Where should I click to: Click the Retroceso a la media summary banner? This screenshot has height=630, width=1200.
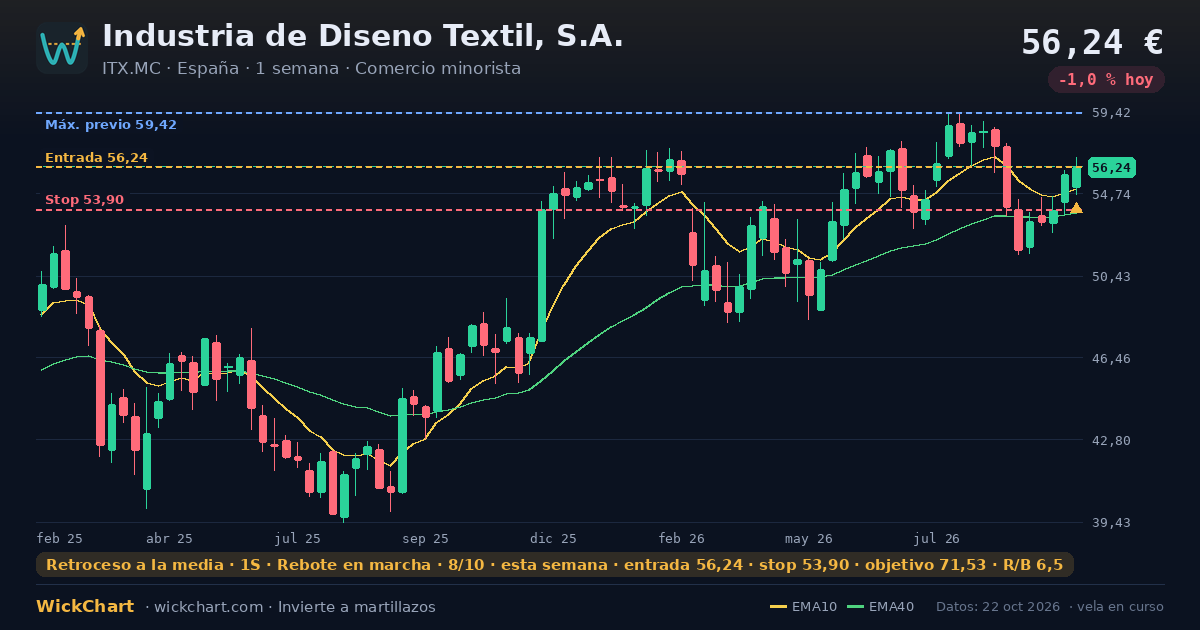(x=555, y=565)
